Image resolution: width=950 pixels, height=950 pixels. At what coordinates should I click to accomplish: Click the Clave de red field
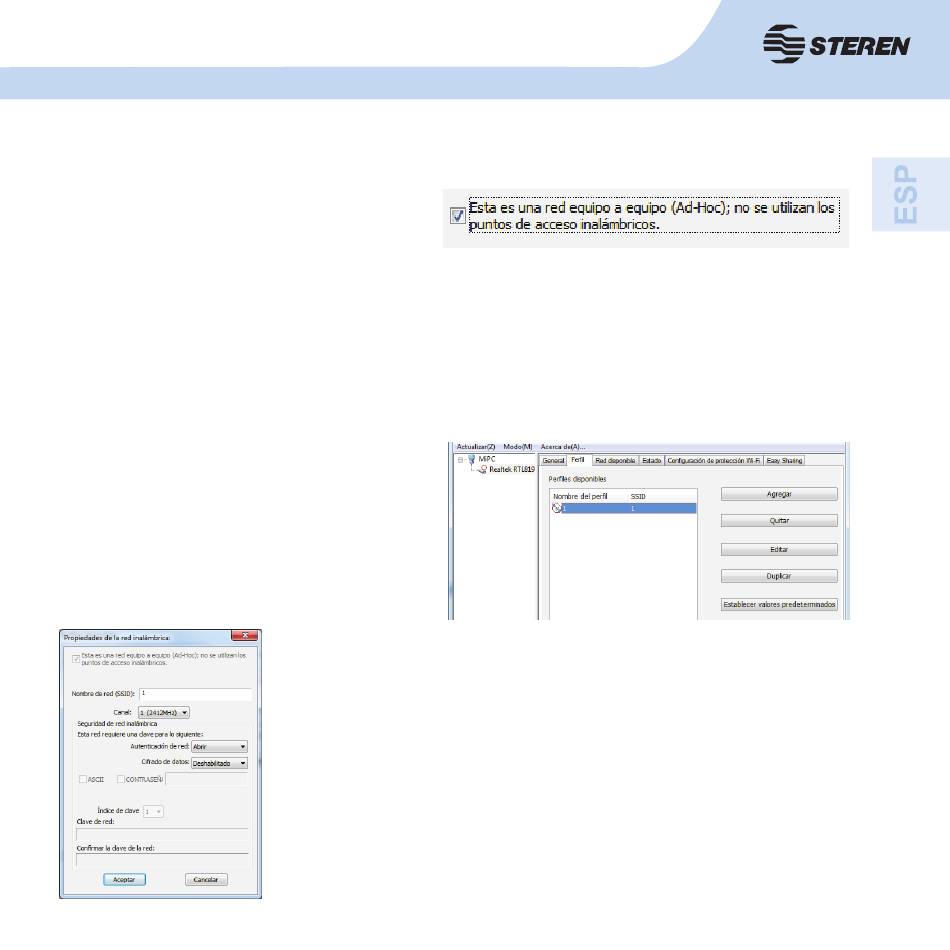tap(162, 834)
